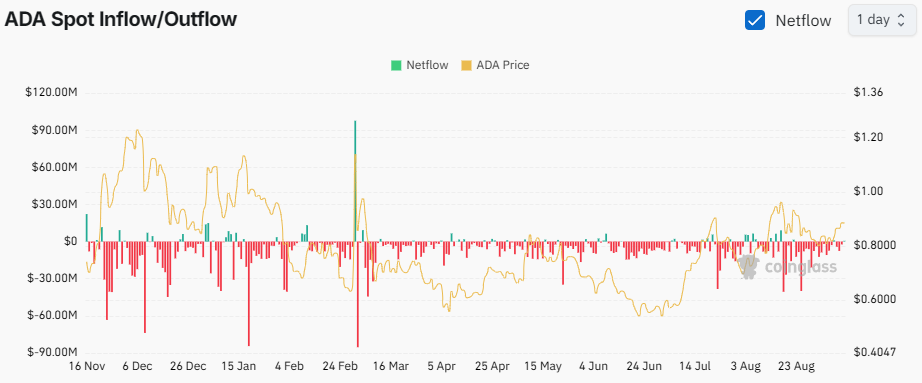This screenshot has width=922, height=383.
Task: Click the 4 Jun date label
Action: [x=592, y=367]
